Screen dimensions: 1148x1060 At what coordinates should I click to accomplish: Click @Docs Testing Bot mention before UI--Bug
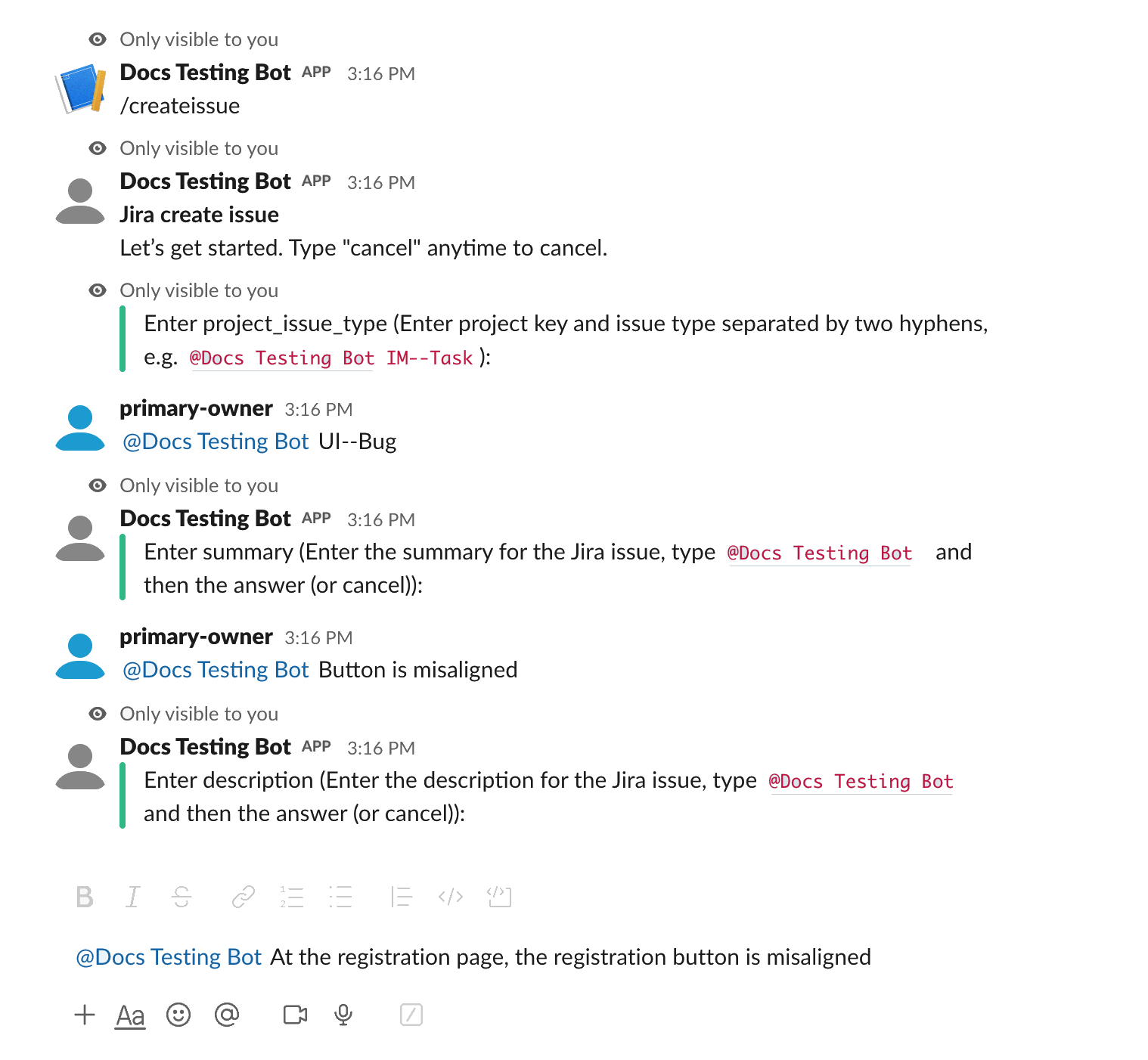[216, 442]
